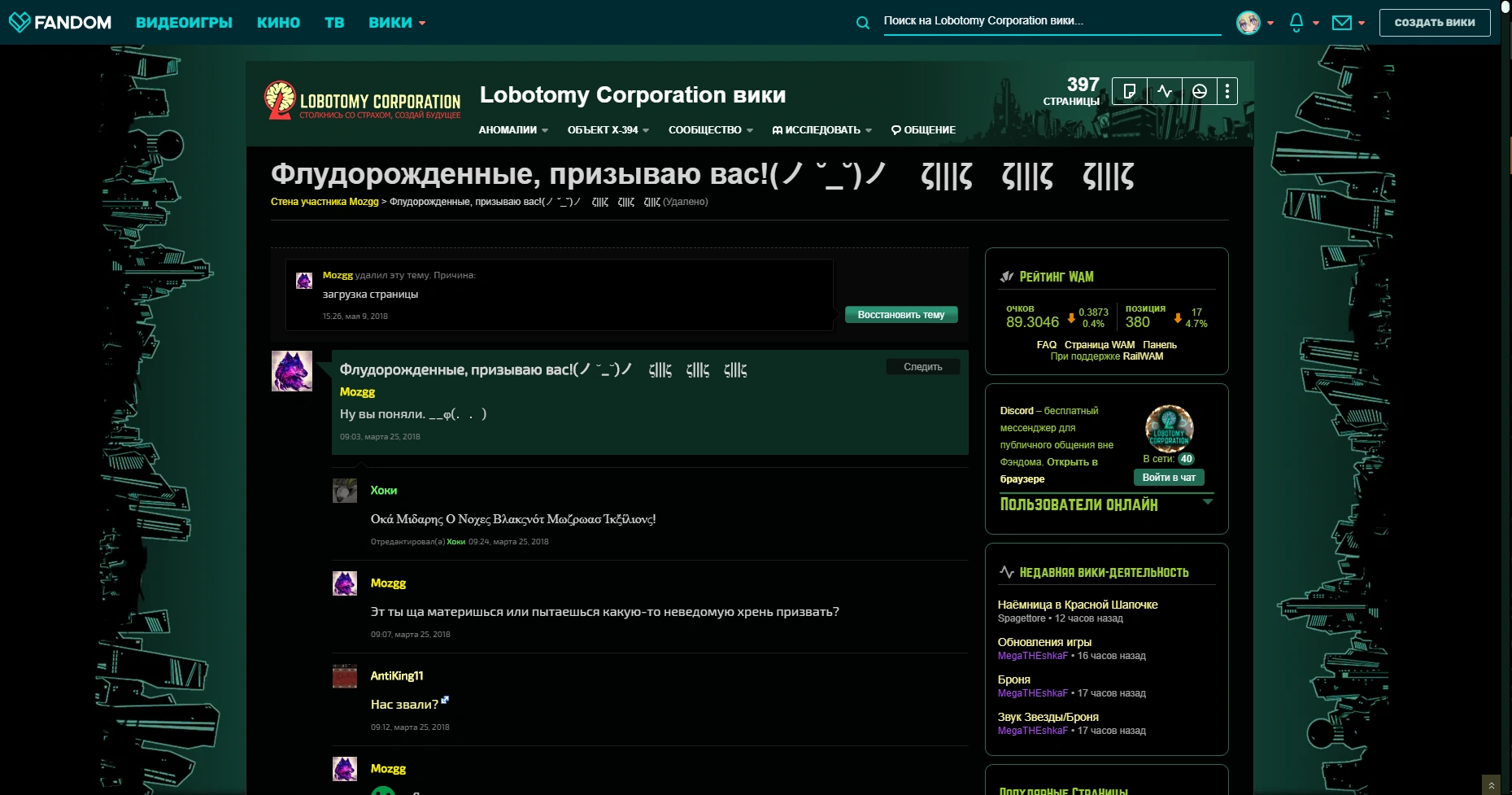Open the Панель link in the WAM box
The width and height of the screenshot is (1512, 795).
[1160, 345]
